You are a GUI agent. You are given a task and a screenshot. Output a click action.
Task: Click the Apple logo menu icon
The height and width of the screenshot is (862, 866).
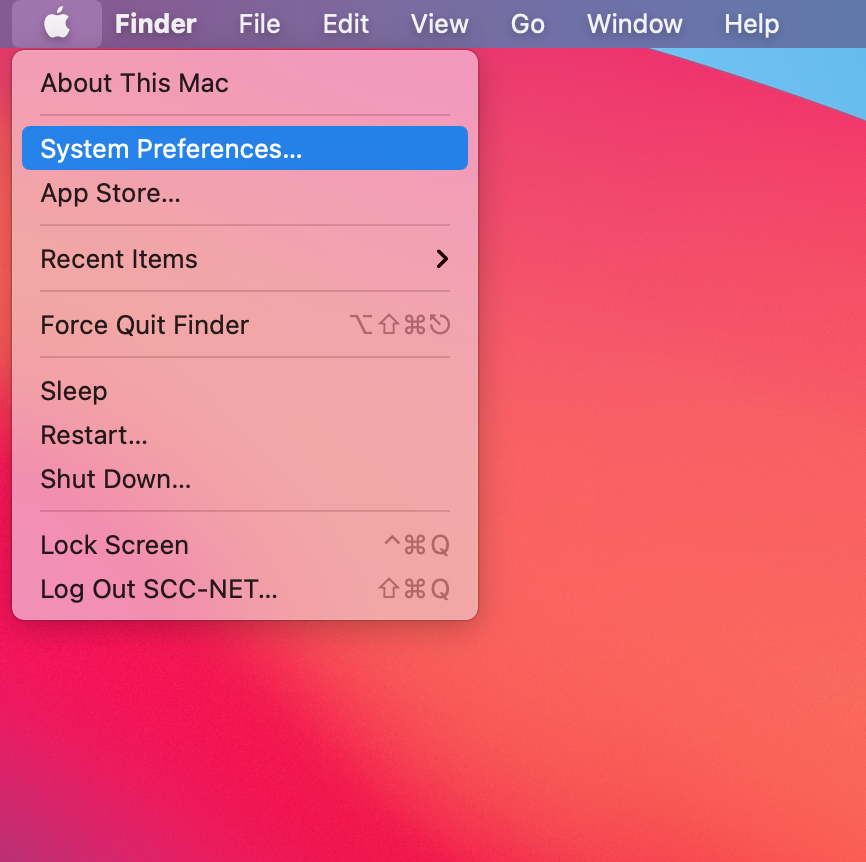(x=57, y=24)
